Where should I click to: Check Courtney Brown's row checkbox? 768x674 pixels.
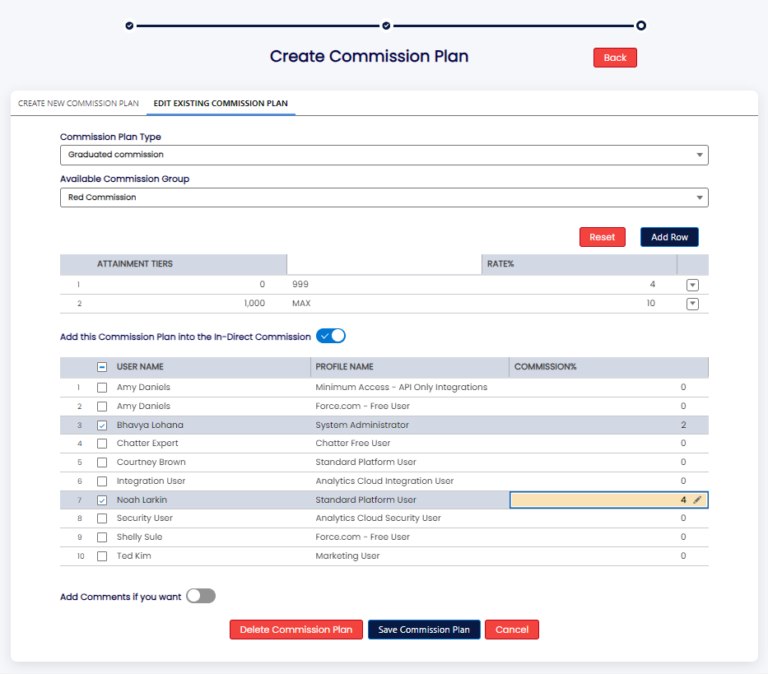(x=102, y=463)
